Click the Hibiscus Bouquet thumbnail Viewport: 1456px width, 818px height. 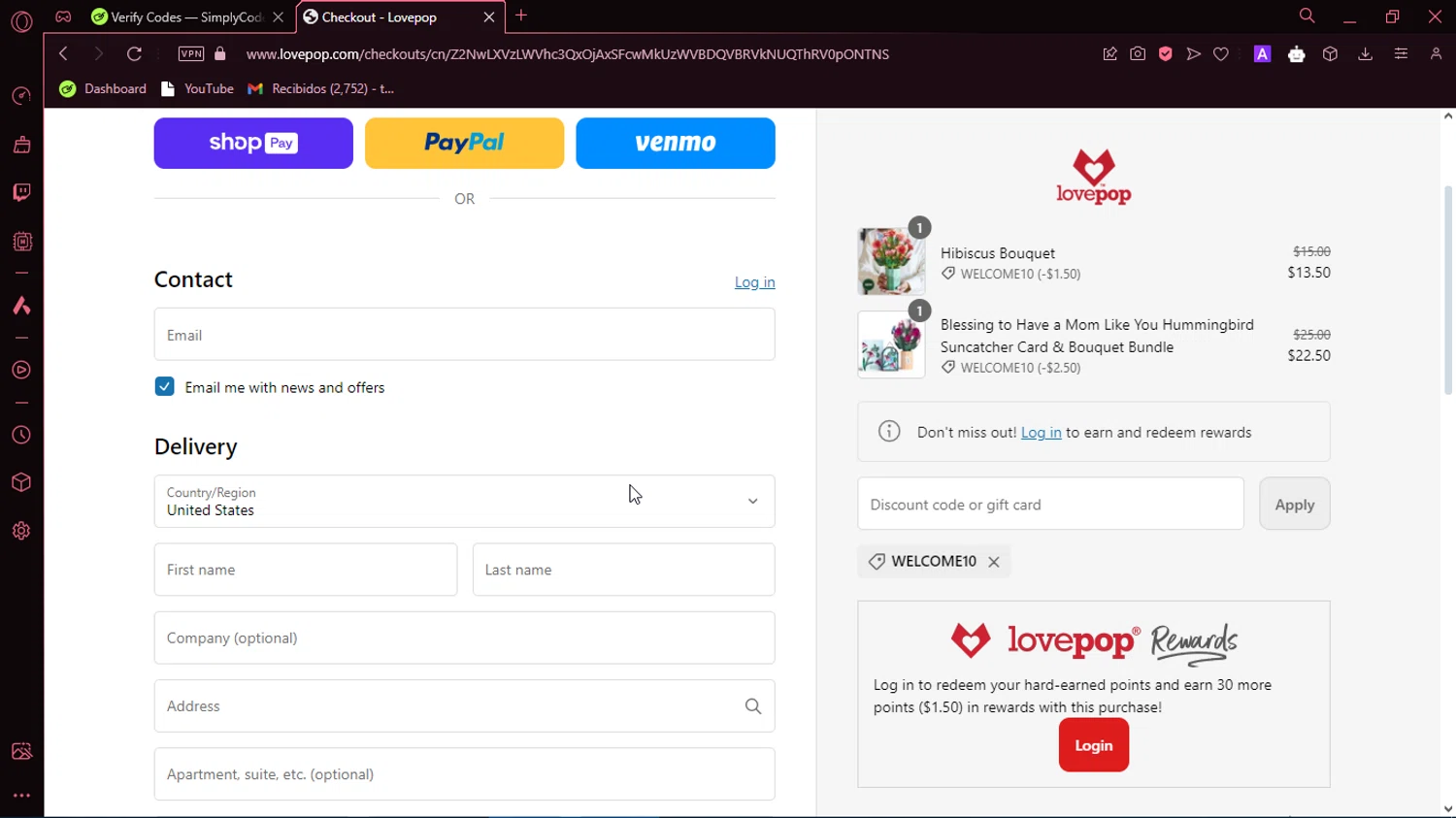coord(891,262)
